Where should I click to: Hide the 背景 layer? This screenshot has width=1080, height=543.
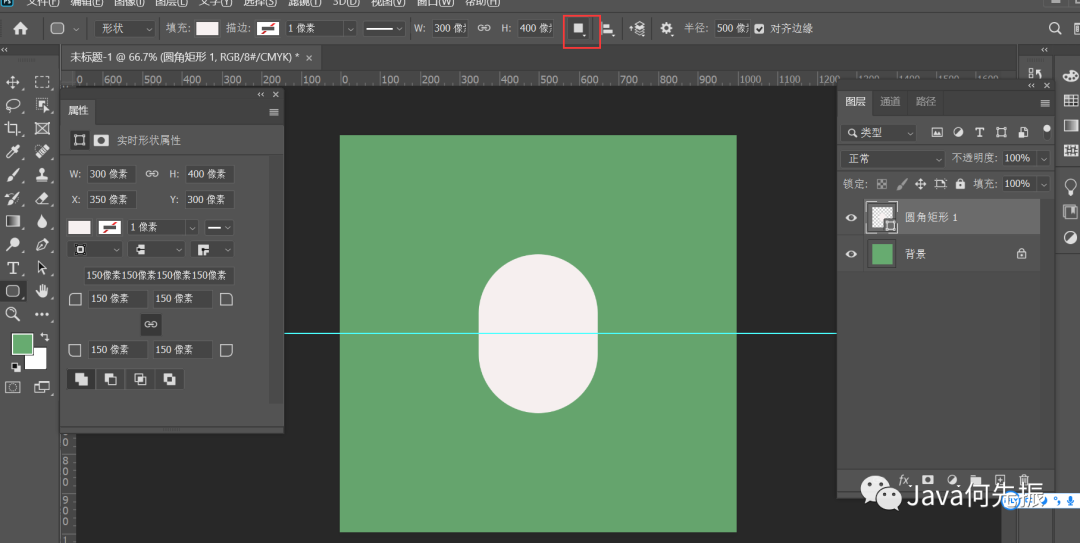pos(851,254)
